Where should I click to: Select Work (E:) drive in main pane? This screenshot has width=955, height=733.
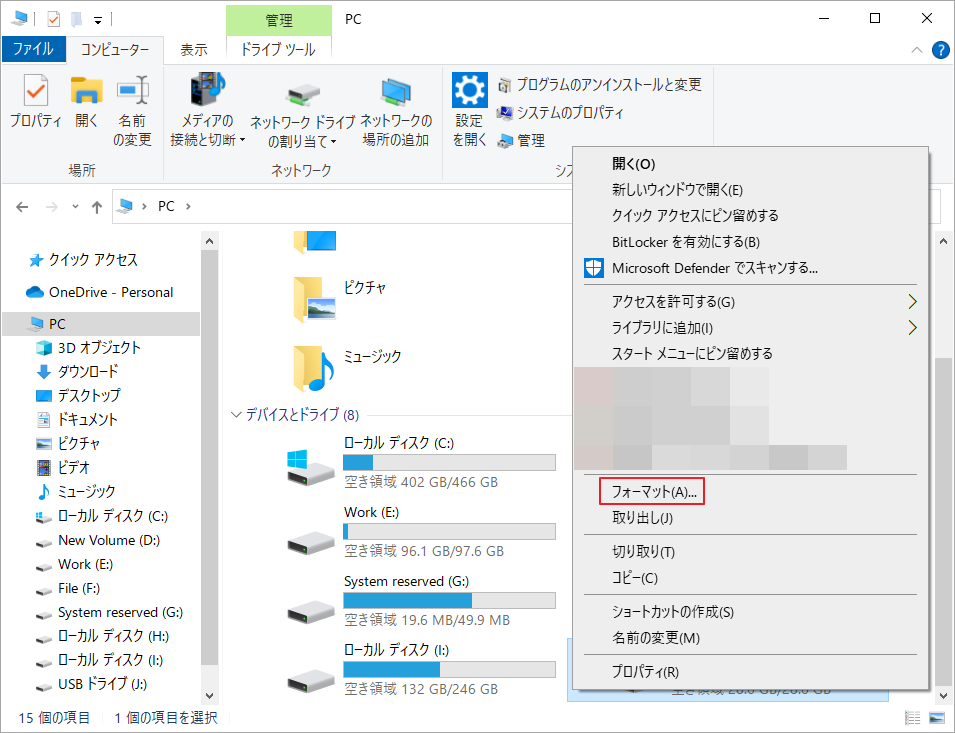pyautogui.click(x=421, y=531)
